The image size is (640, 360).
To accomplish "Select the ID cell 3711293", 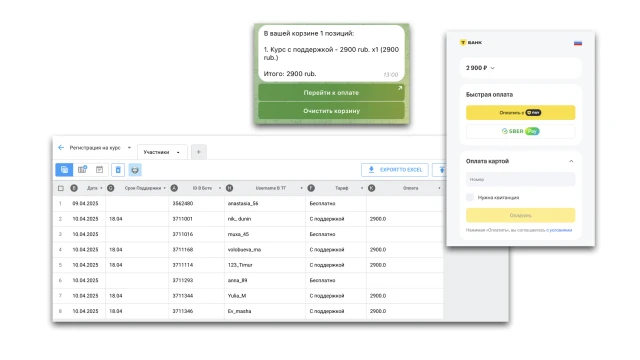I will 196,280.
